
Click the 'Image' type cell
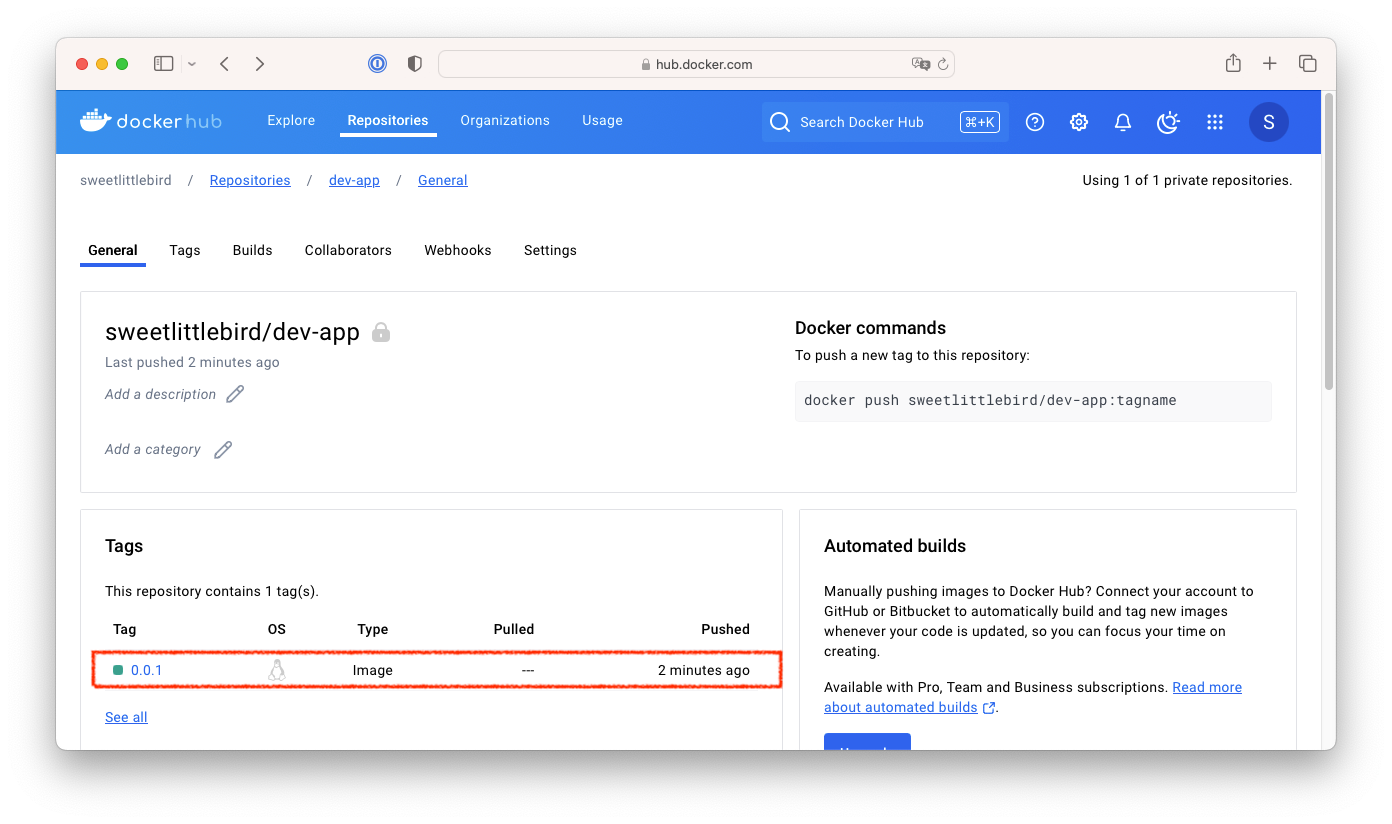373,670
